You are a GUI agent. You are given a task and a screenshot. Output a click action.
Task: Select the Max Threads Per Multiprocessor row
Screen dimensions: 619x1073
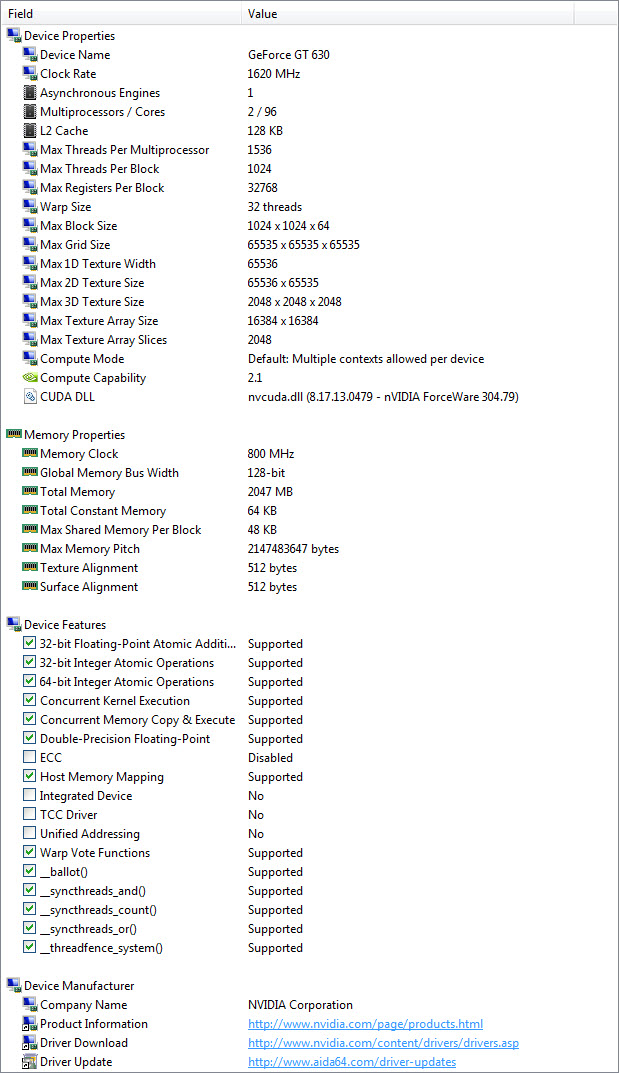pos(309,150)
